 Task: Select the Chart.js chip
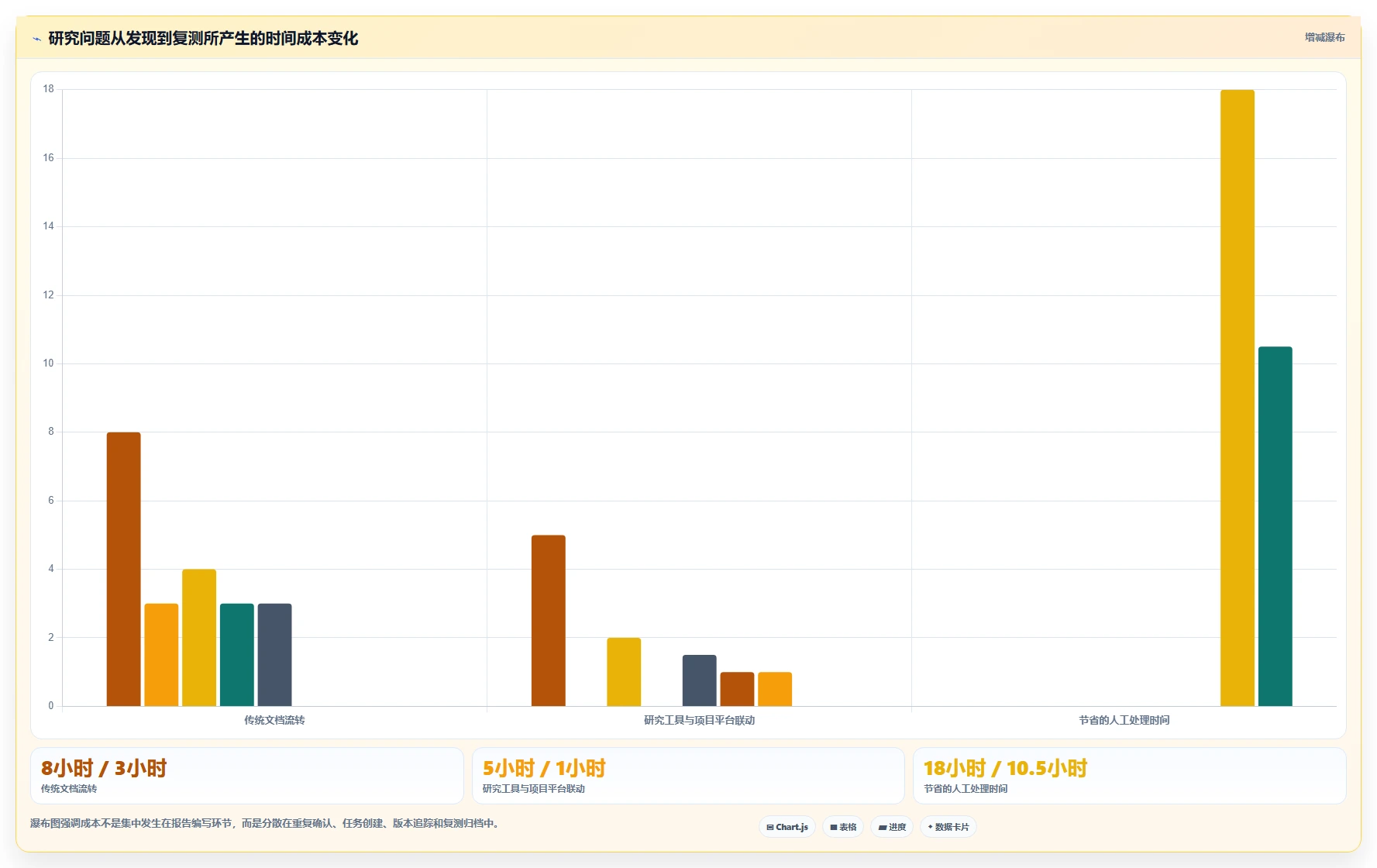click(x=787, y=827)
